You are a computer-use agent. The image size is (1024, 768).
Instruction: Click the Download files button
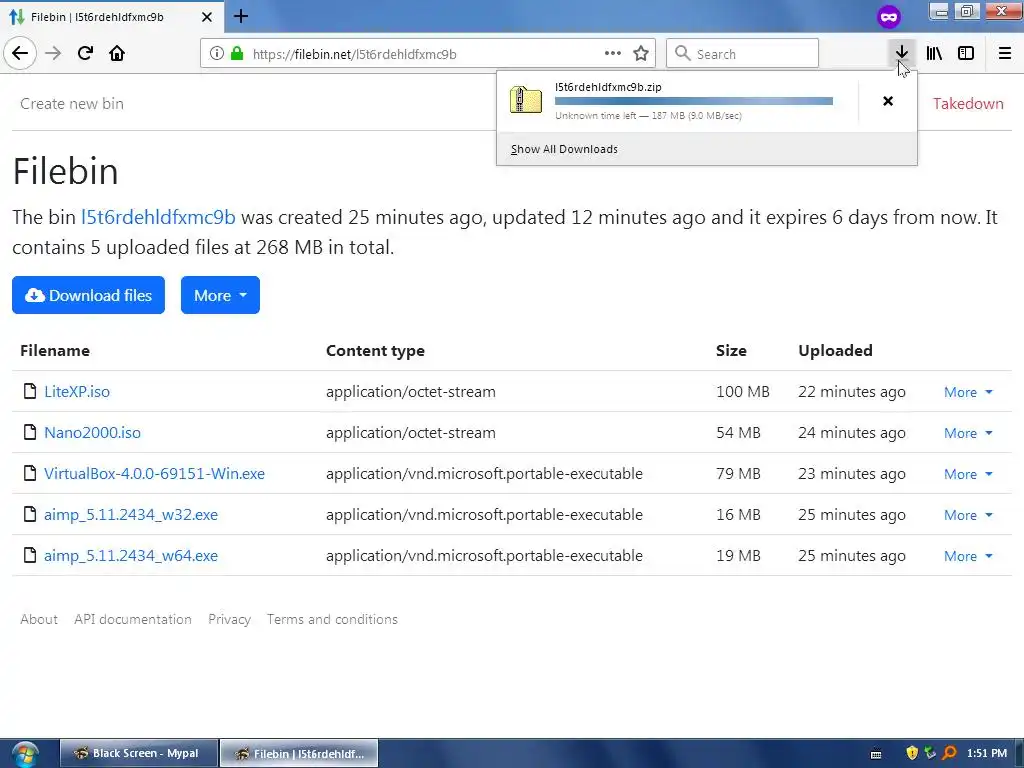tap(88, 295)
